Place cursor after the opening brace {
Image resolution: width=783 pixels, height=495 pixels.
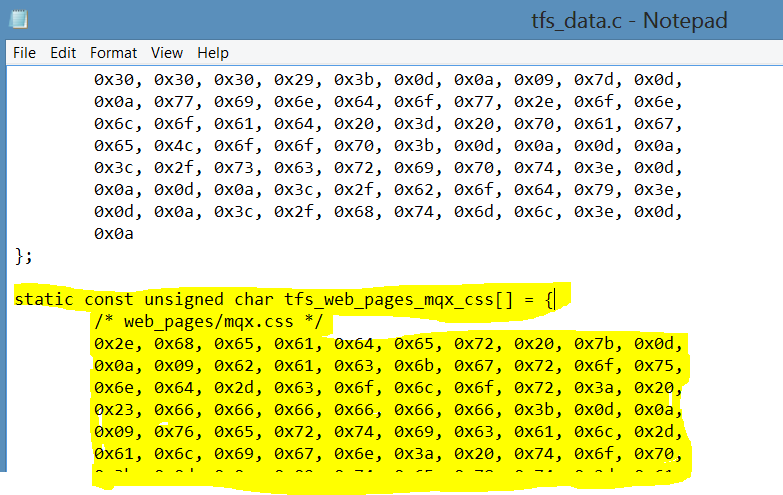(554, 300)
